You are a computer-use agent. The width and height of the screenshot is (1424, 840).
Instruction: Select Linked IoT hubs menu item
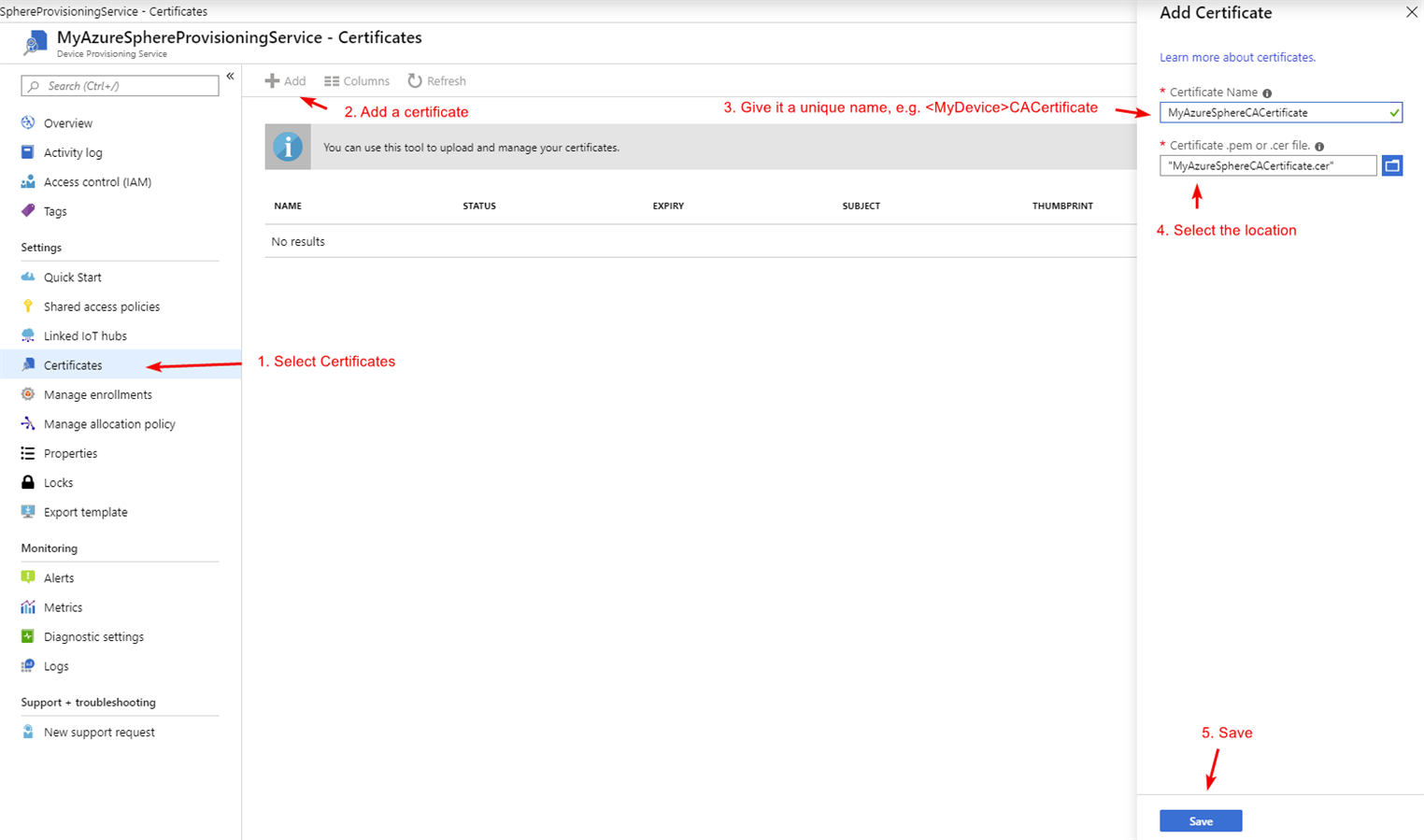85,336
